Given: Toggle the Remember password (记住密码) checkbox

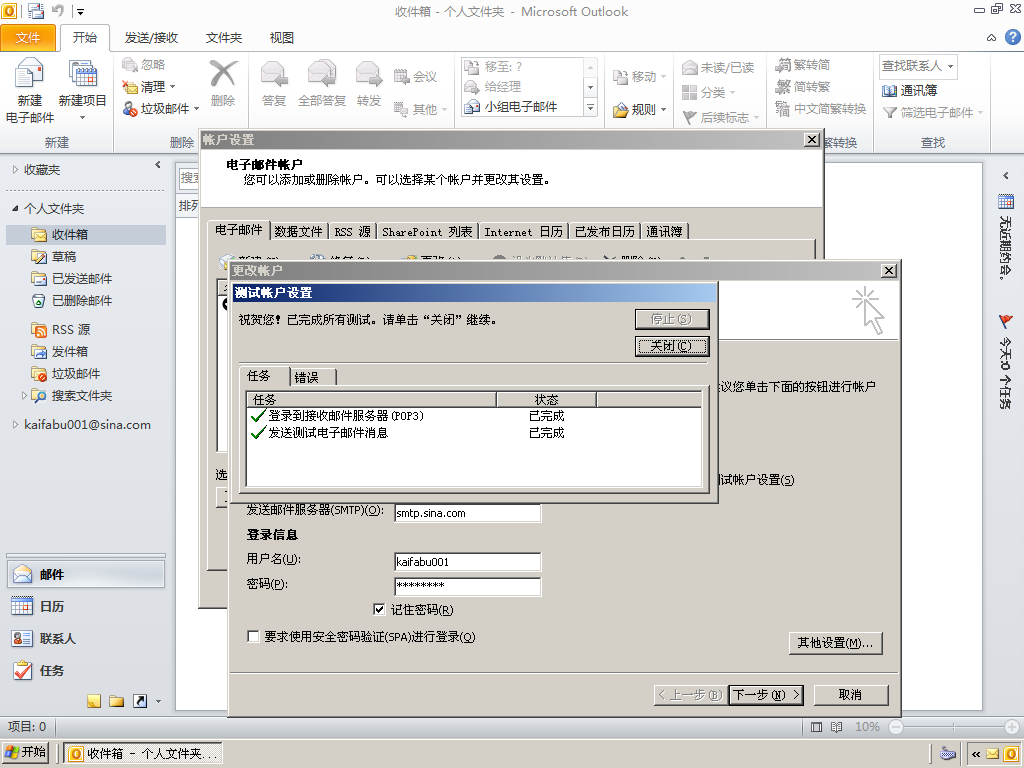Looking at the screenshot, I should click(x=379, y=609).
